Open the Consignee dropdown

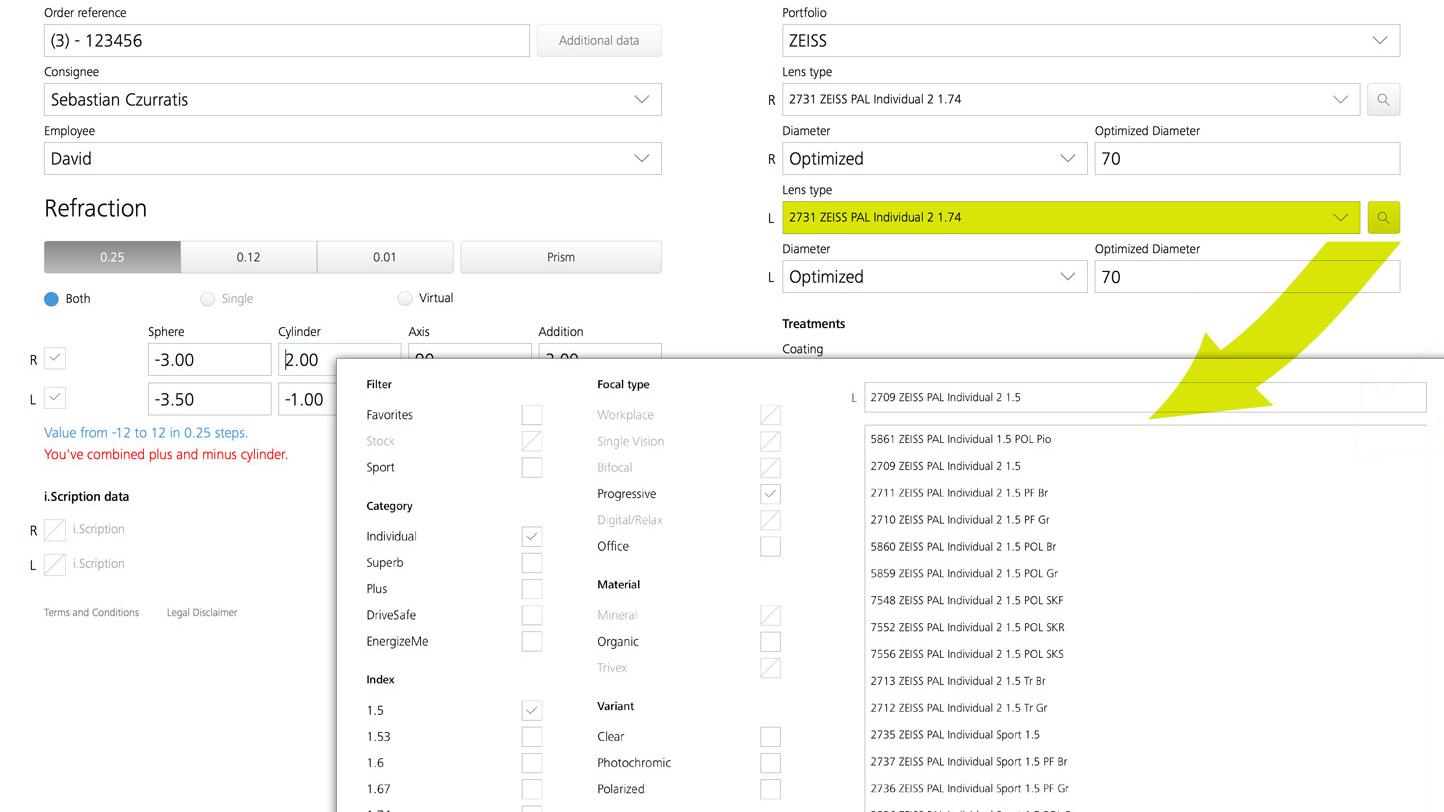[x=353, y=100]
